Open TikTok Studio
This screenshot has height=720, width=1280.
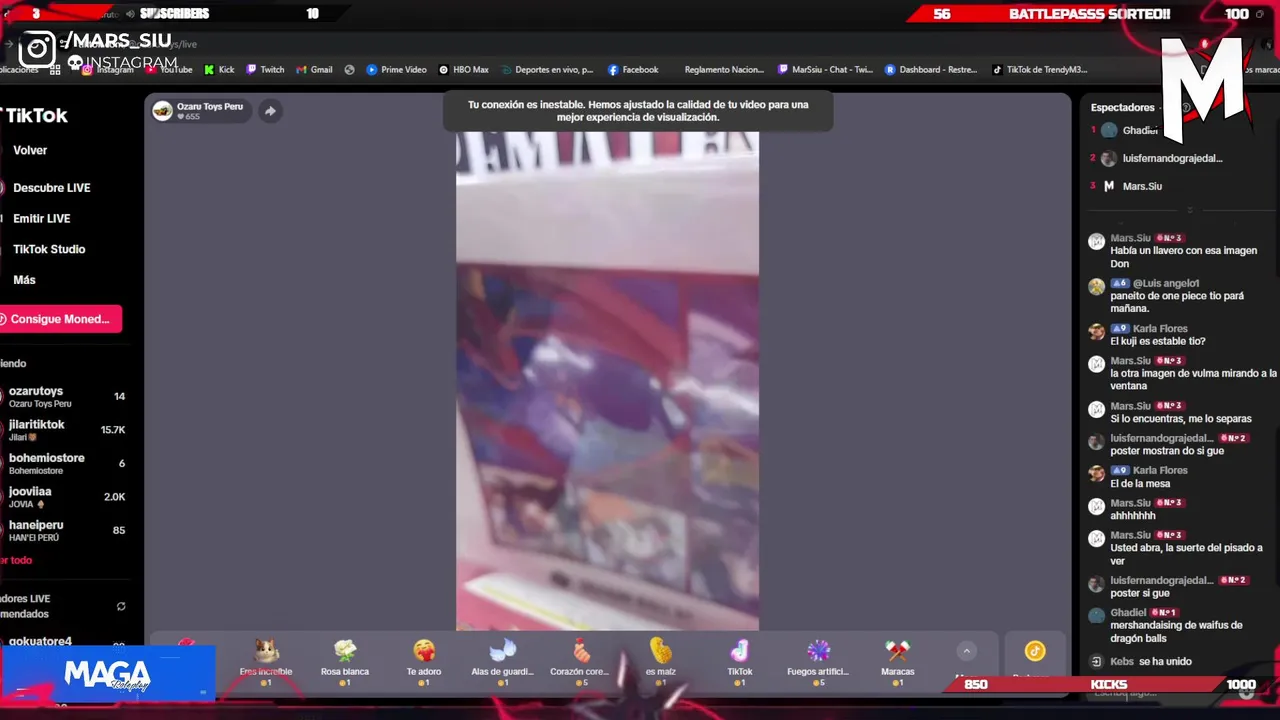[x=49, y=249]
